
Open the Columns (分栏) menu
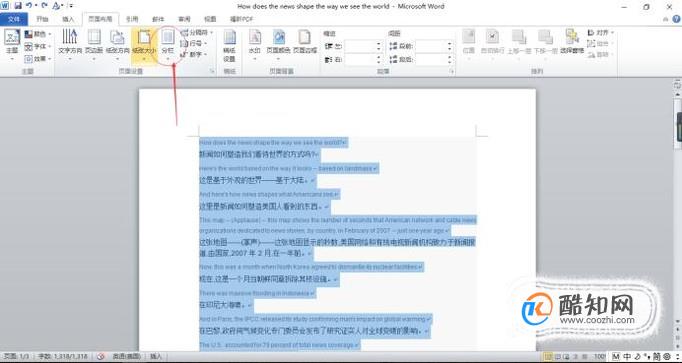coord(167,43)
